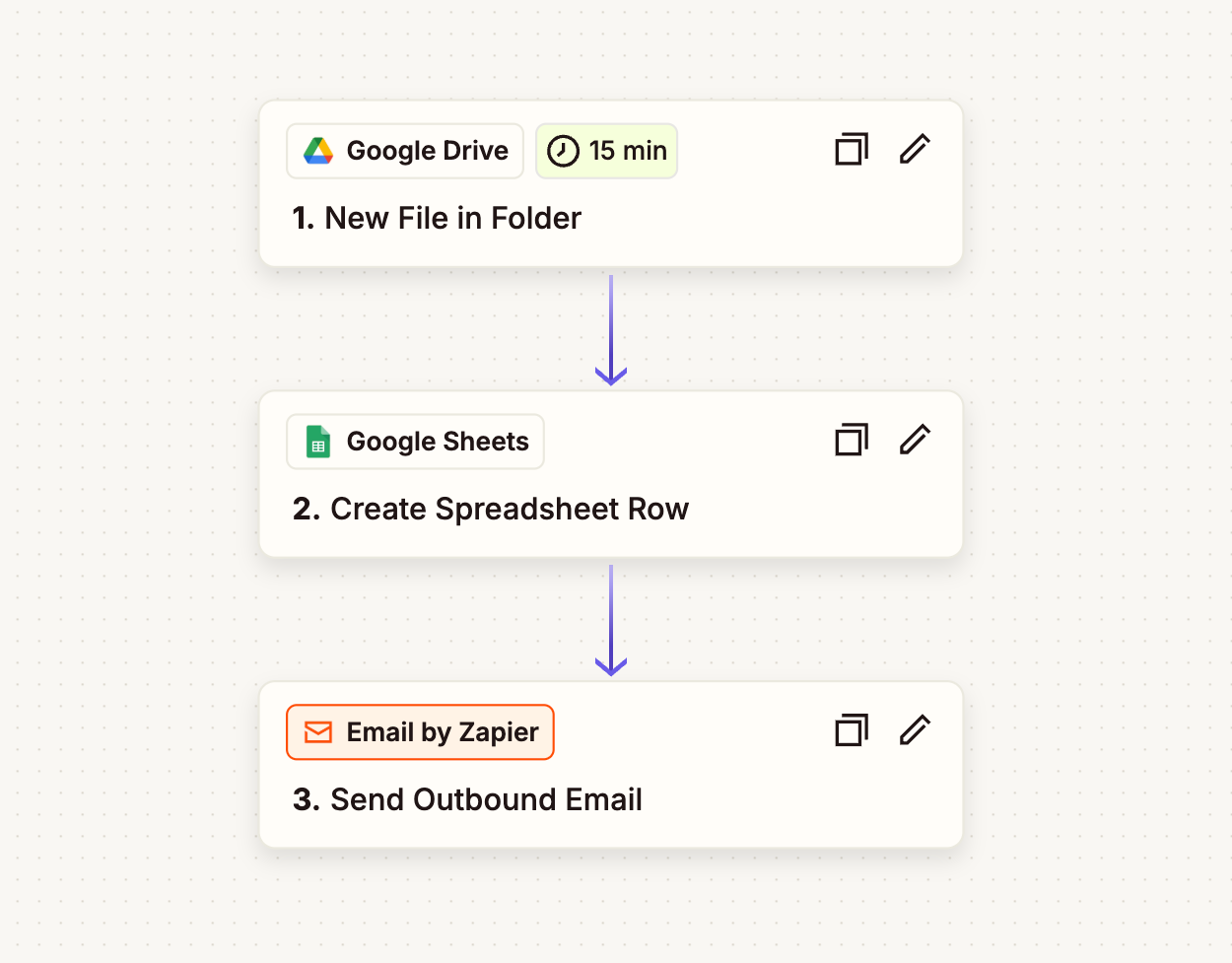The height and width of the screenshot is (963, 1232).
Task: Click the Google Sheets green logo icon
Action: coord(317,442)
